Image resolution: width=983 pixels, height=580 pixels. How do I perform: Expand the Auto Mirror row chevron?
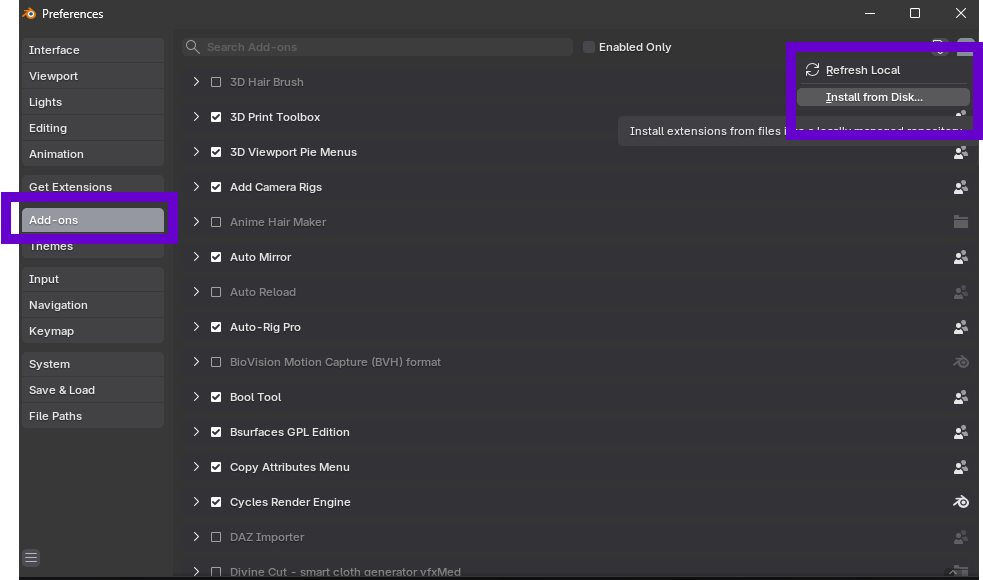(x=196, y=257)
